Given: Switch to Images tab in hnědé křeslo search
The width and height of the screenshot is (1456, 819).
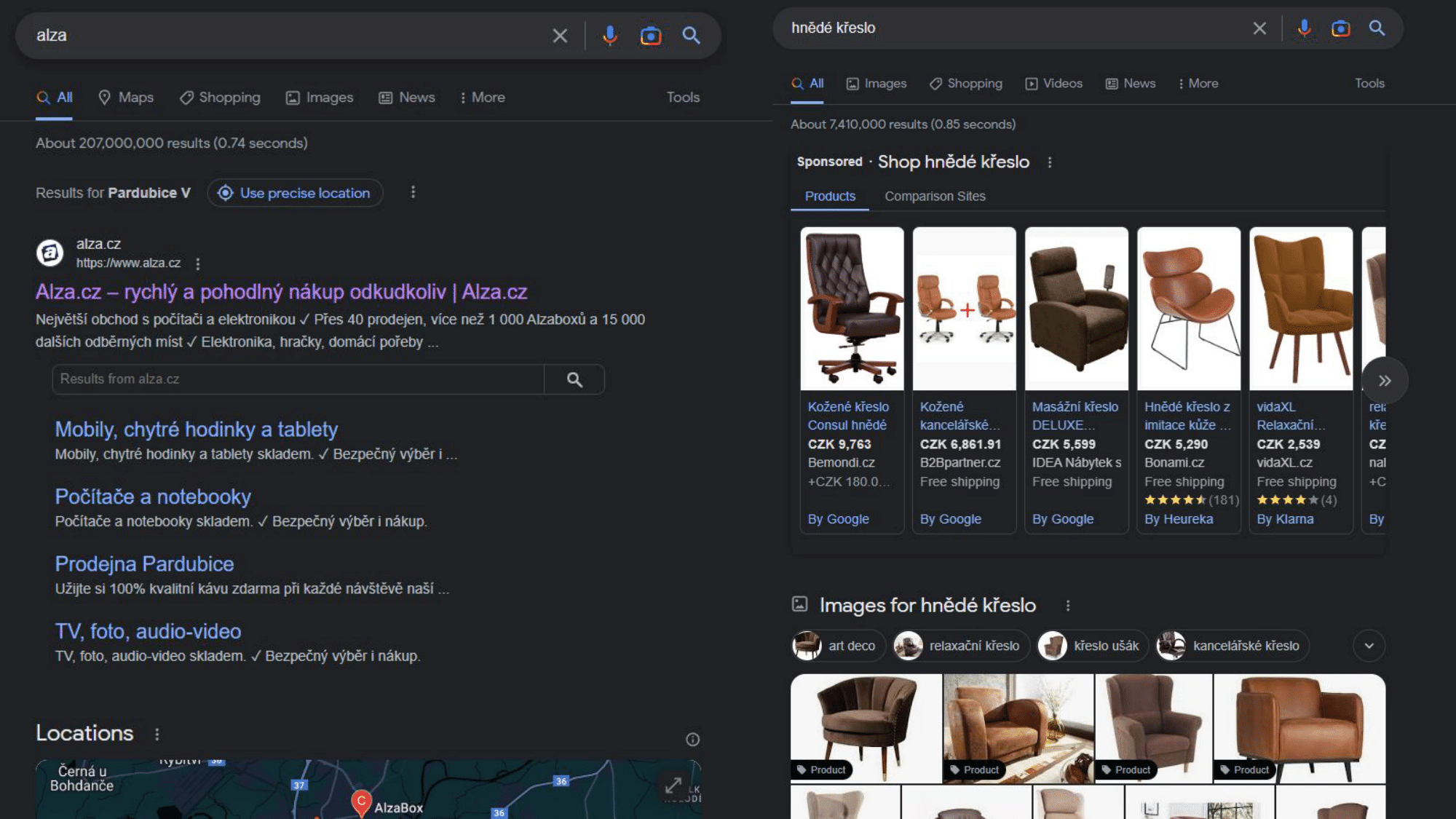Looking at the screenshot, I should (x=877, y=84).
